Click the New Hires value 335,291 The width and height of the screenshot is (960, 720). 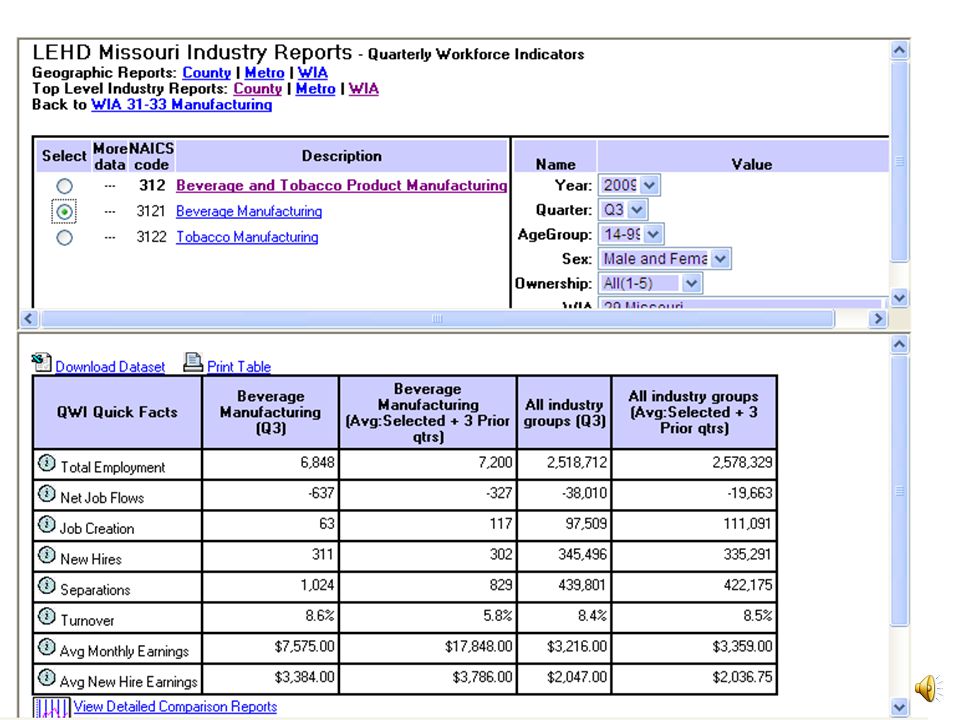tap(748, 555)
